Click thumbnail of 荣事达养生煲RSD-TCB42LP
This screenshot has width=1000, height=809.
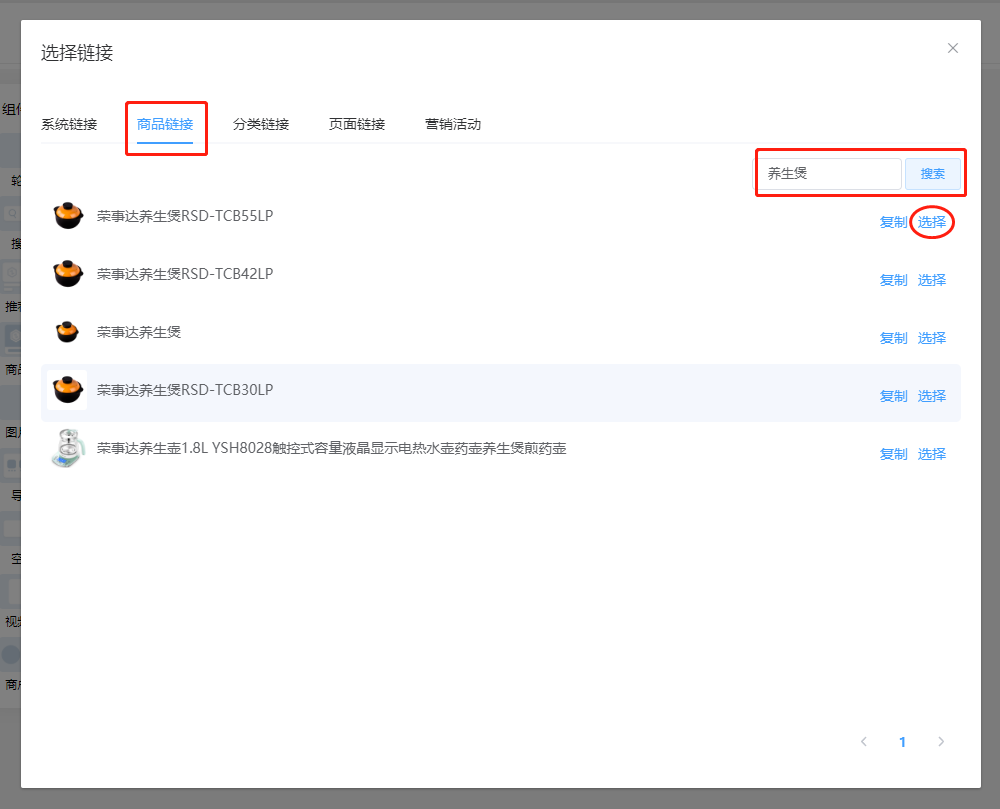click(x=68, y=273)
